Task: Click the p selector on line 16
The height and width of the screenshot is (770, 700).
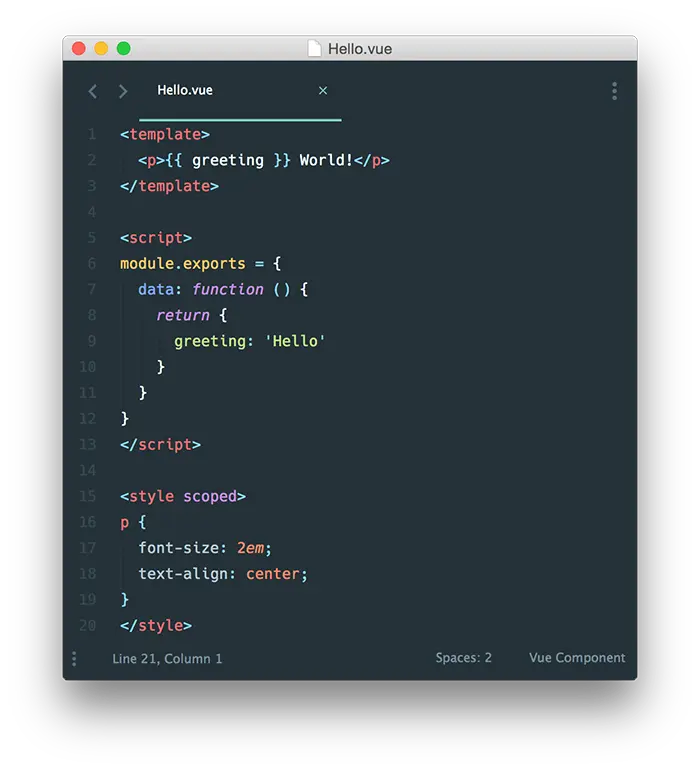Action: click(x=124, y=522)
